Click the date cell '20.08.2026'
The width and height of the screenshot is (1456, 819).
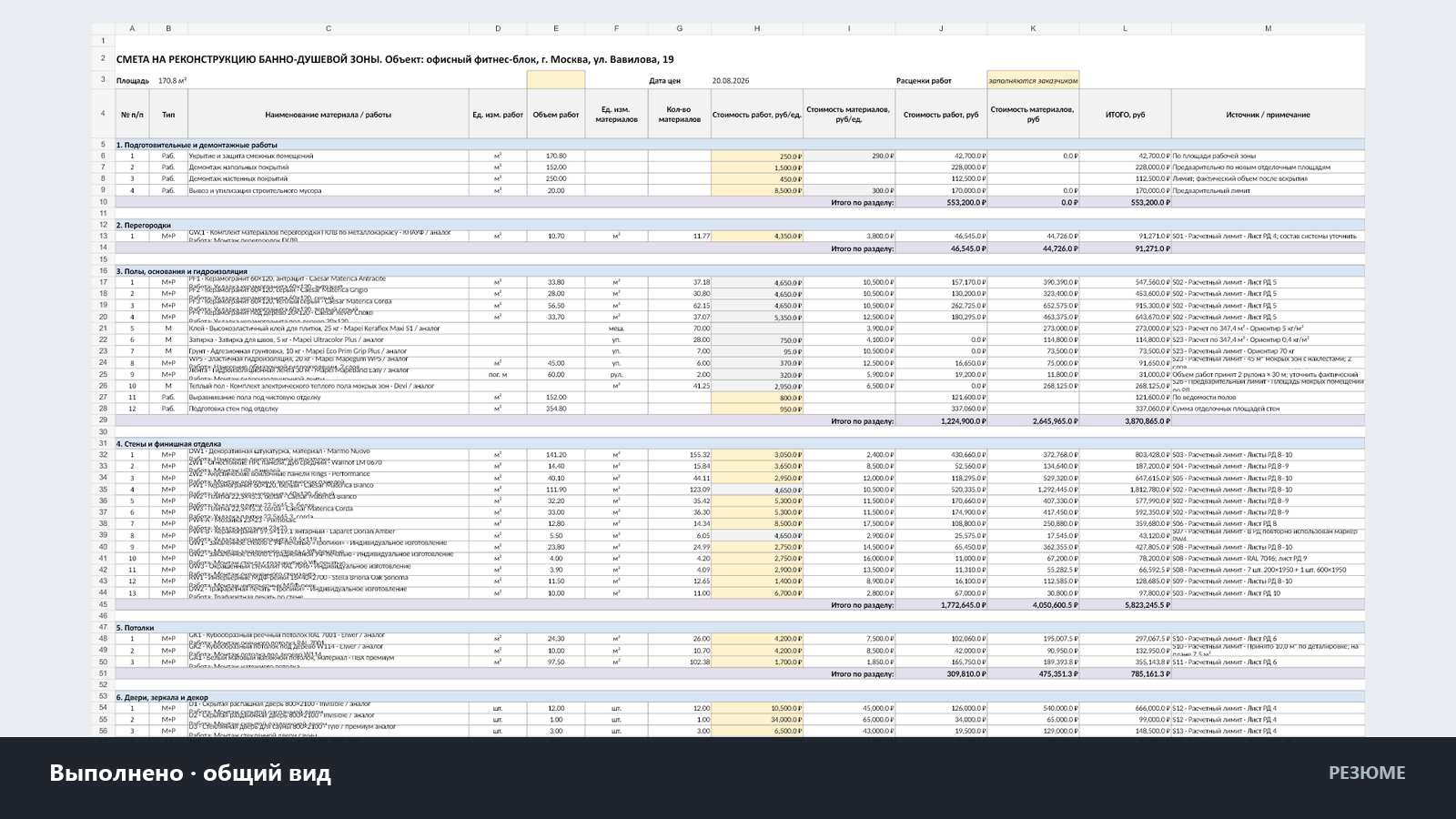pos(731,81)
